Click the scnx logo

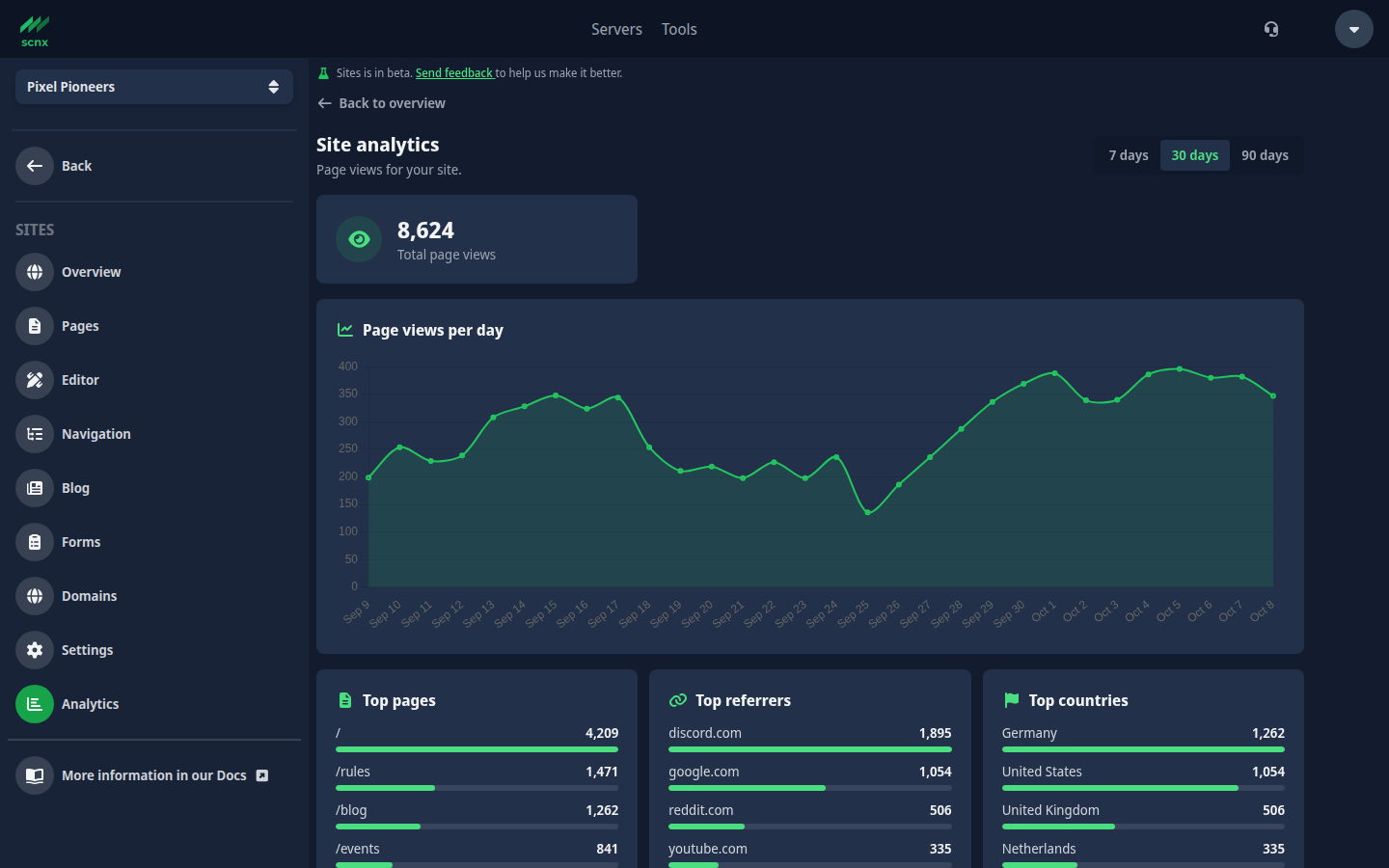[35, 31]
